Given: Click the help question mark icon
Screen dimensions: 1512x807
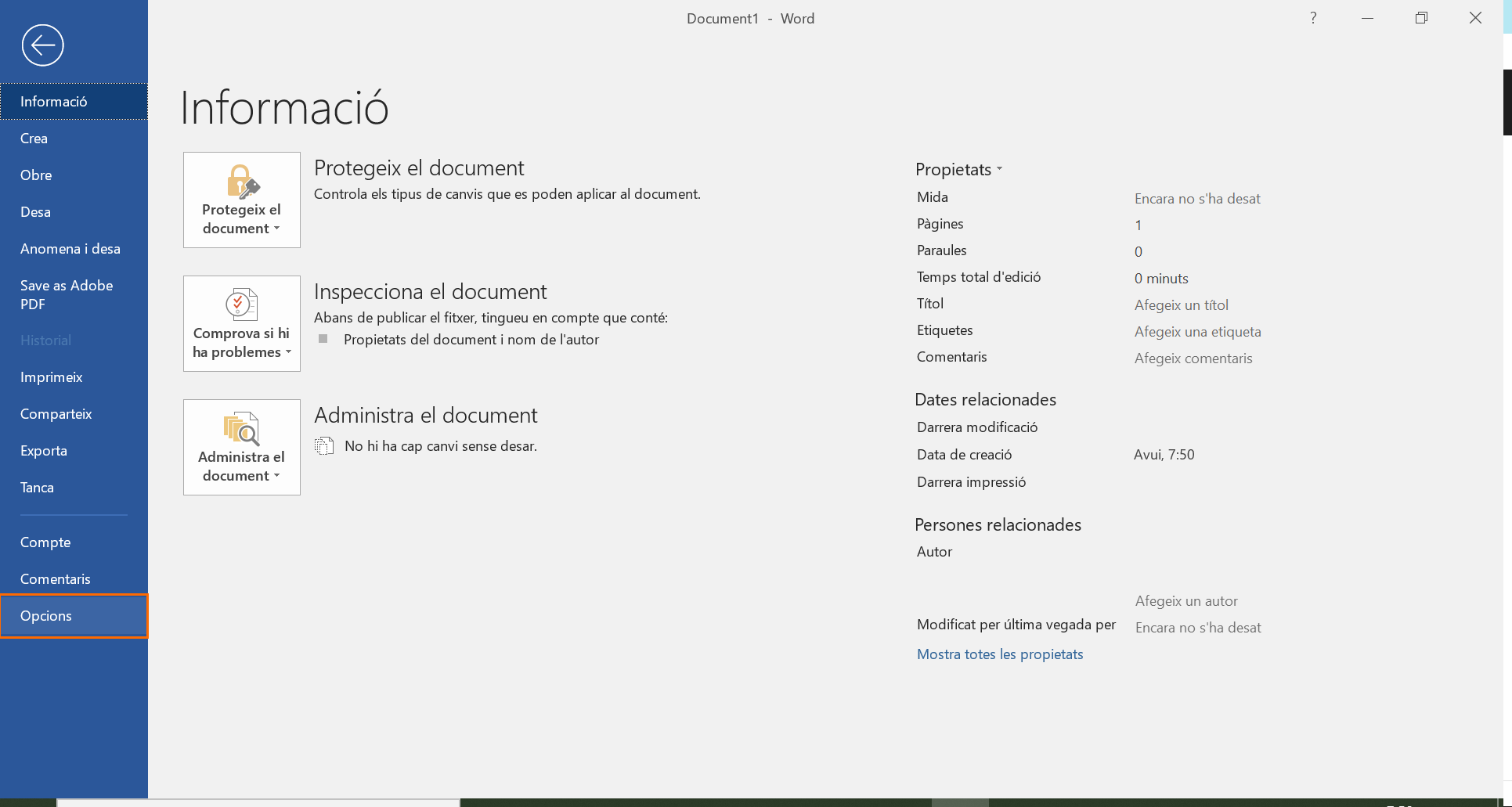Looking at the screenshot, I should point(1313,18).
